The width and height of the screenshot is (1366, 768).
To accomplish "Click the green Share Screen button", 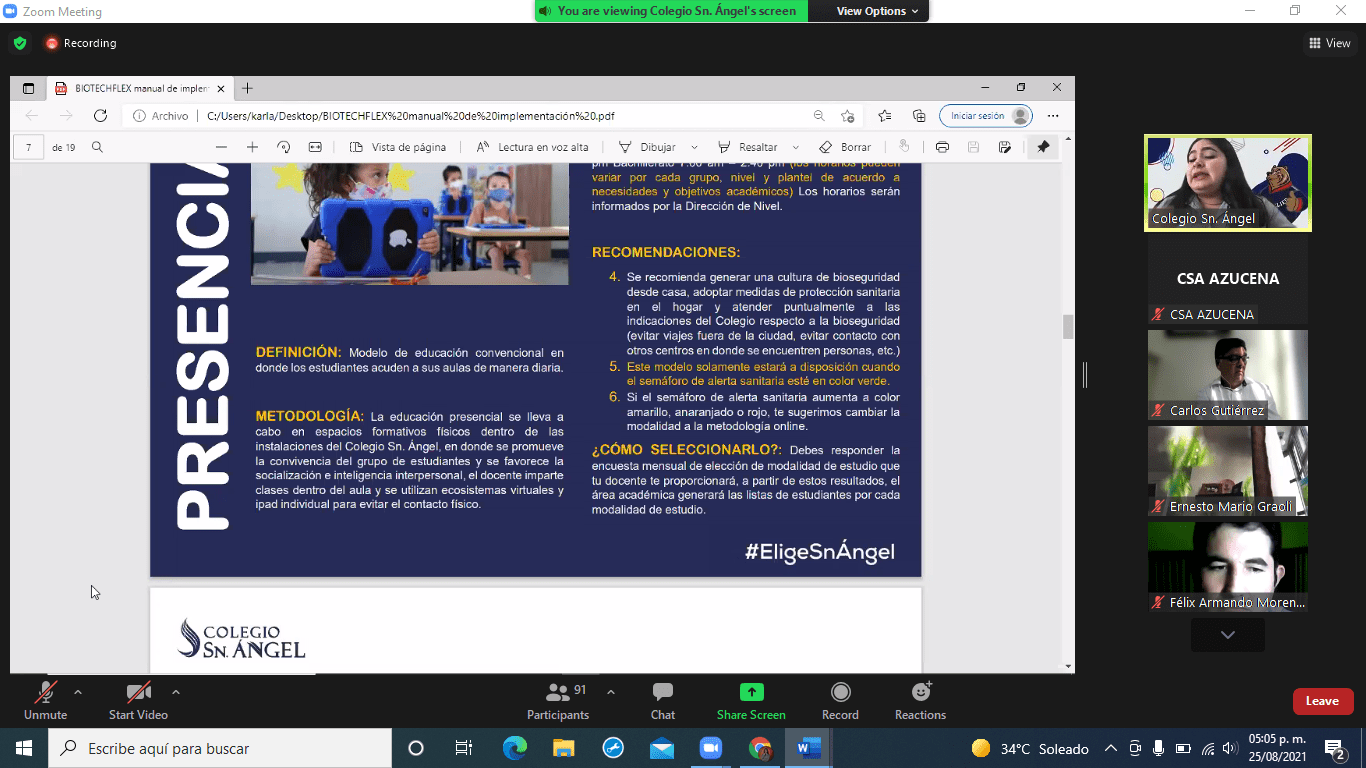I will 751,701.
